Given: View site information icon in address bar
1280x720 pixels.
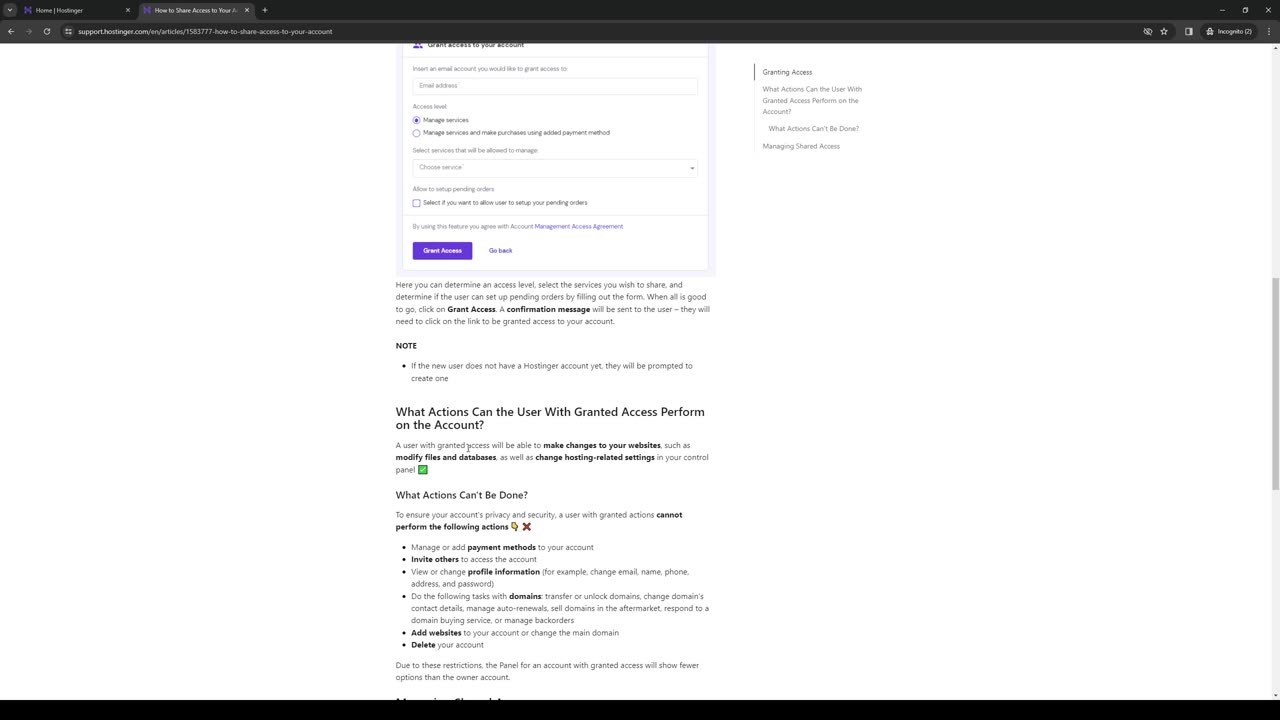Looking at the screenshot, I should [69, 31].
